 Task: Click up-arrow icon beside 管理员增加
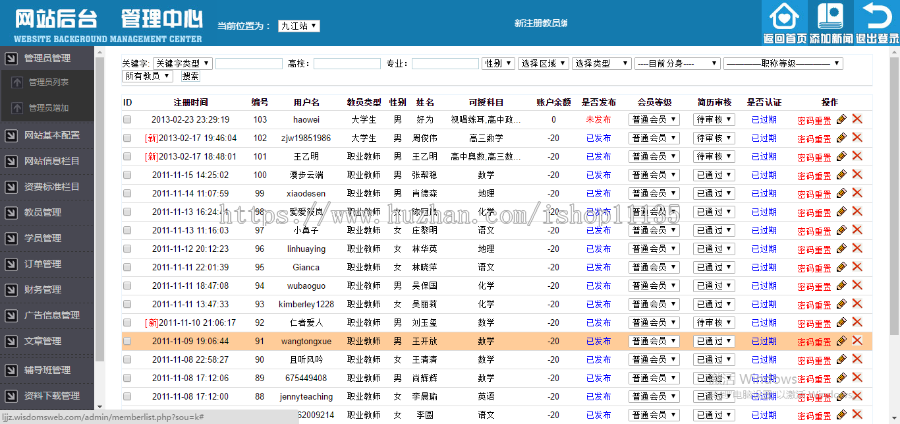[x=17, y=107]
